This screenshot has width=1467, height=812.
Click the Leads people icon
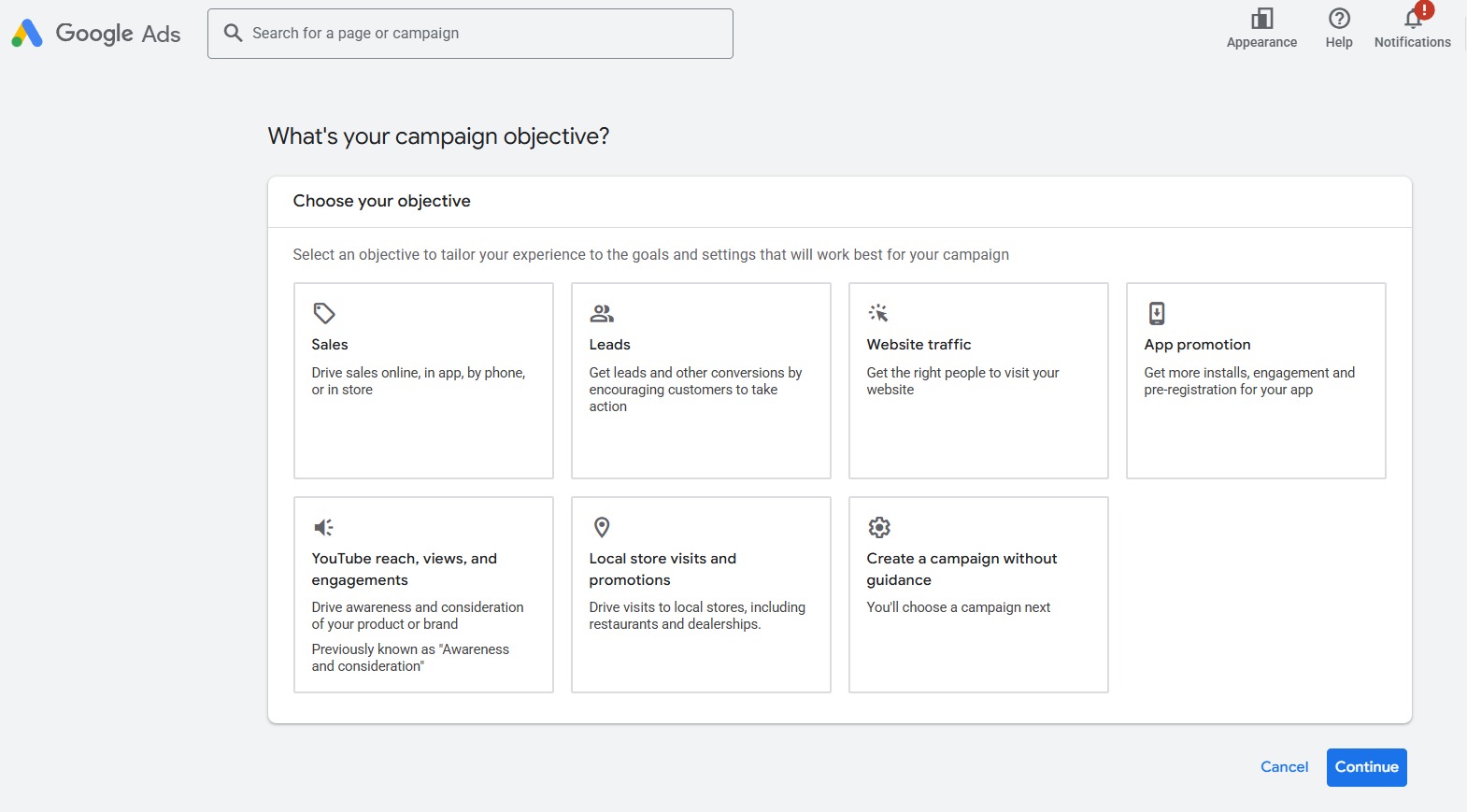point(602,313)
